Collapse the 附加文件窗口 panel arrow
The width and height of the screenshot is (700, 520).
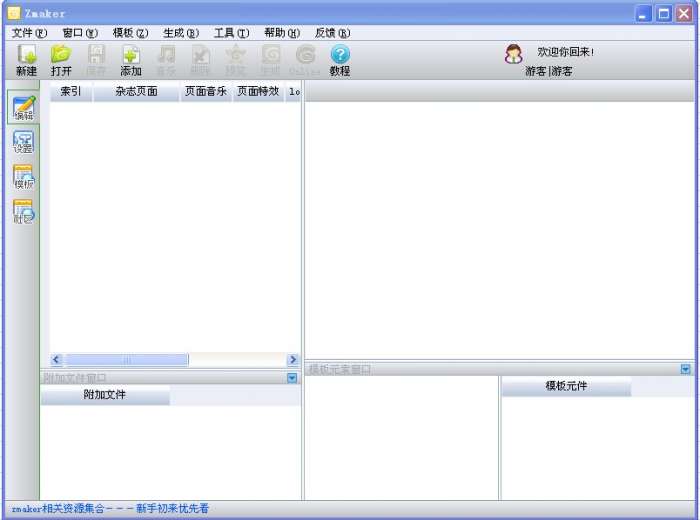pos(292,379)
